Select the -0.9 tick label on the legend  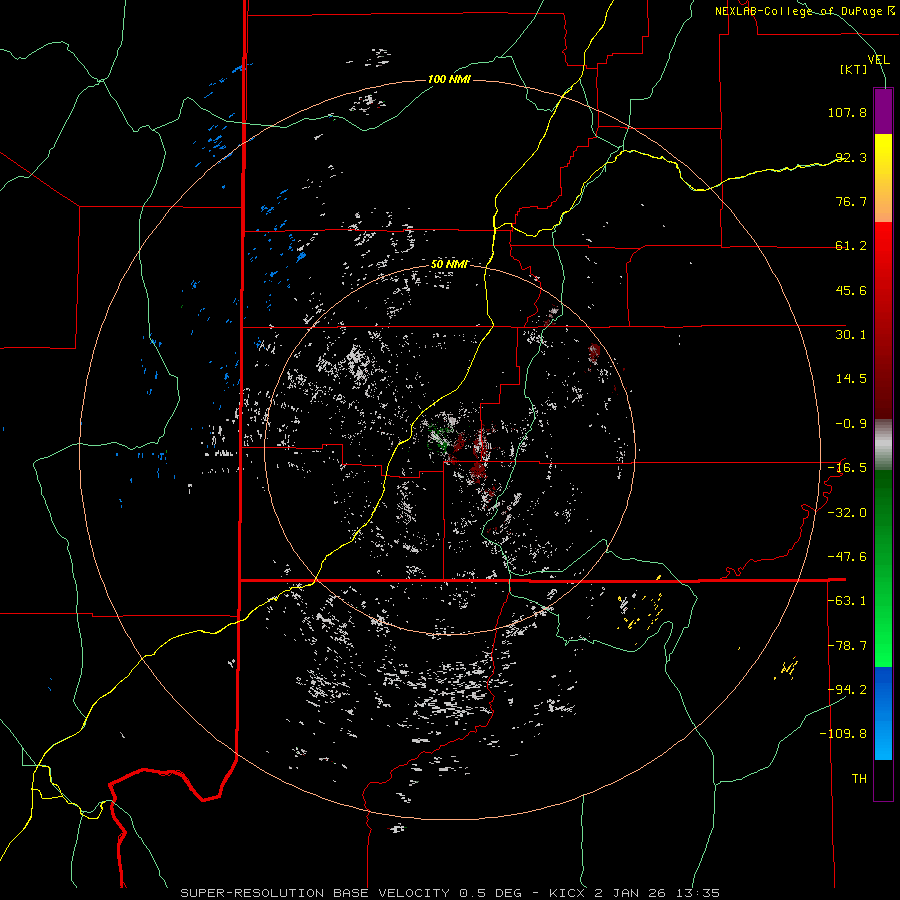click(851, 423)
